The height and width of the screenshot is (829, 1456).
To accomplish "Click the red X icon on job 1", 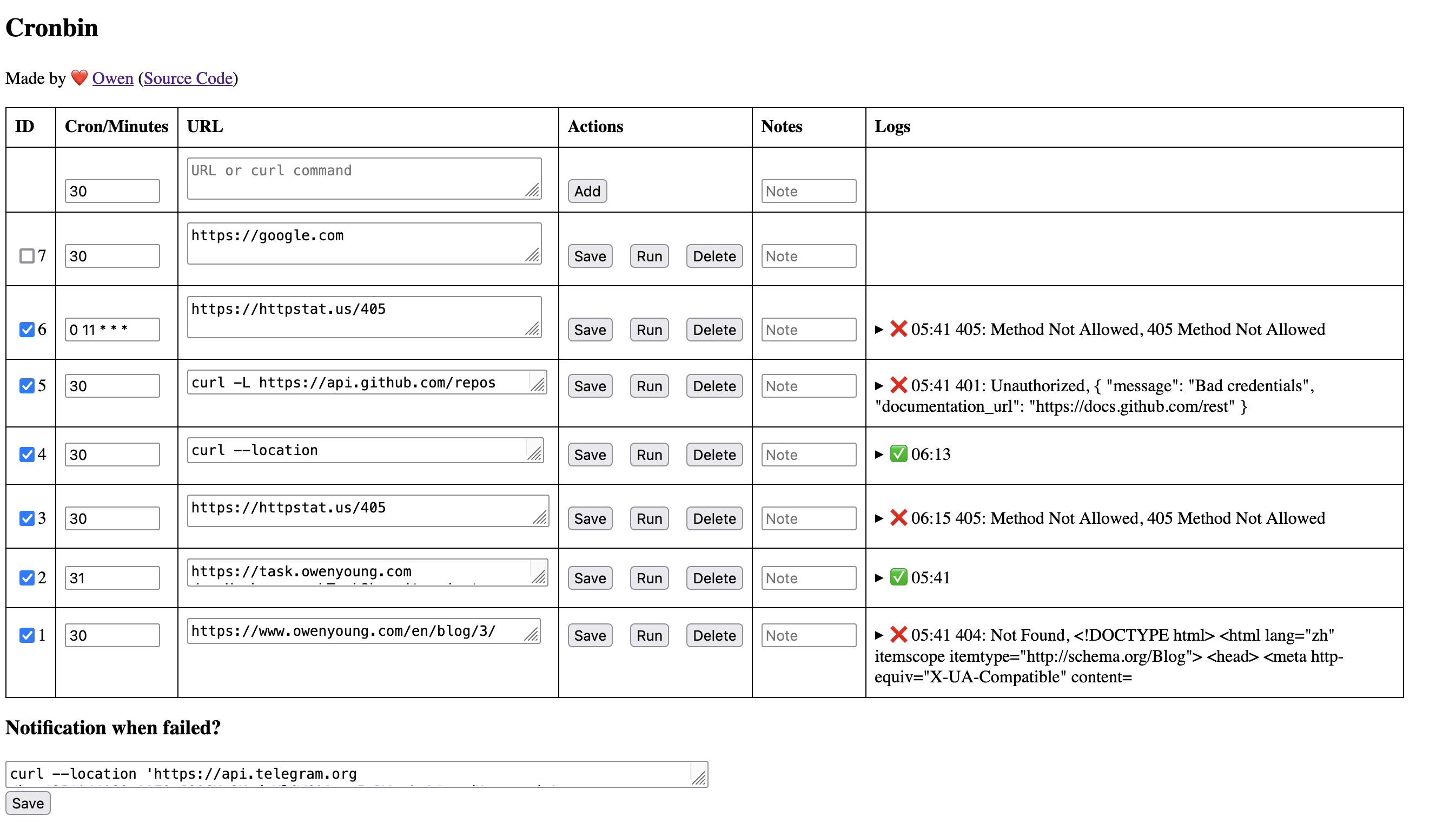I will (899, 635).
